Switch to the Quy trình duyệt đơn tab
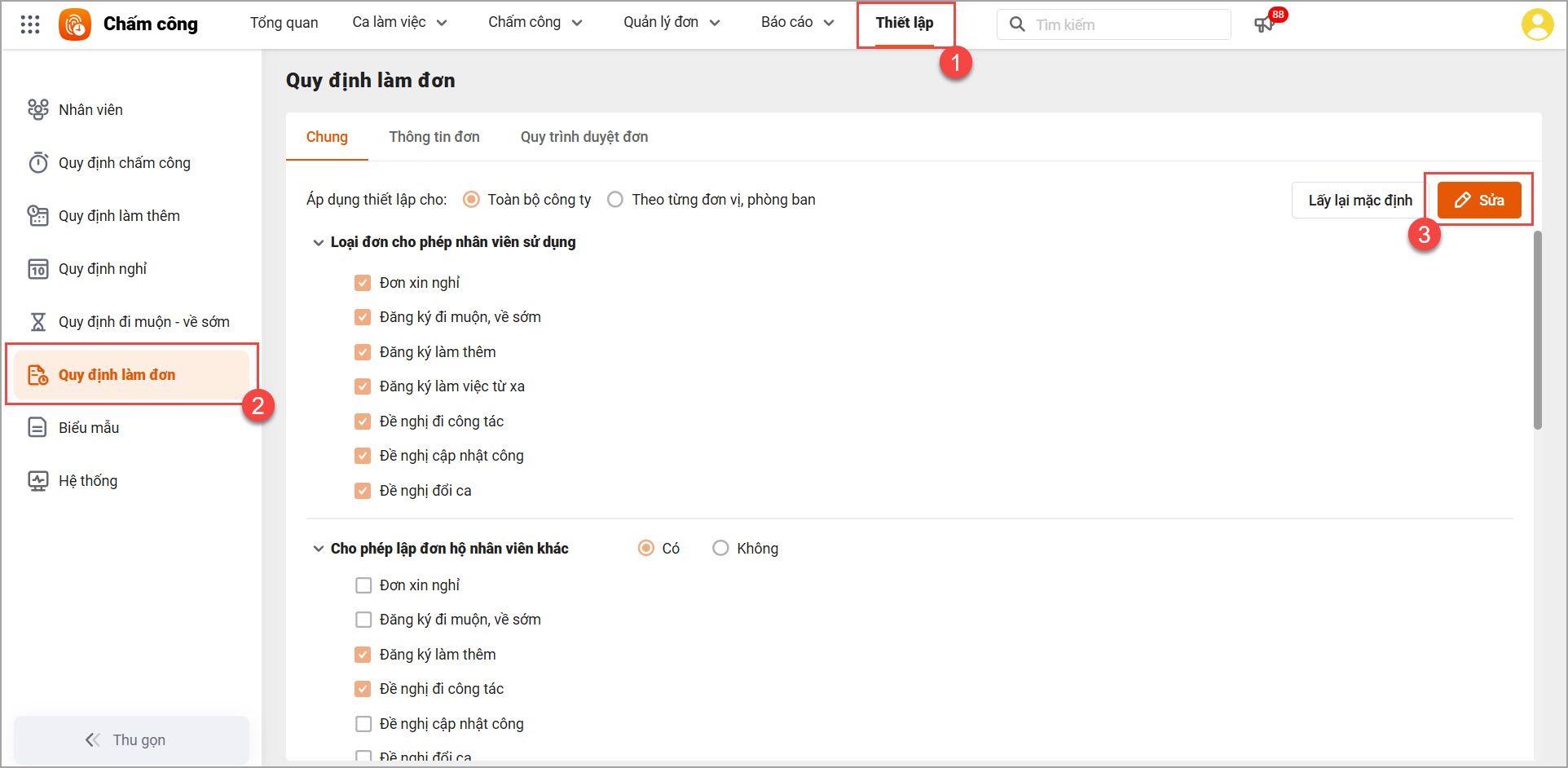 (584, 137)
